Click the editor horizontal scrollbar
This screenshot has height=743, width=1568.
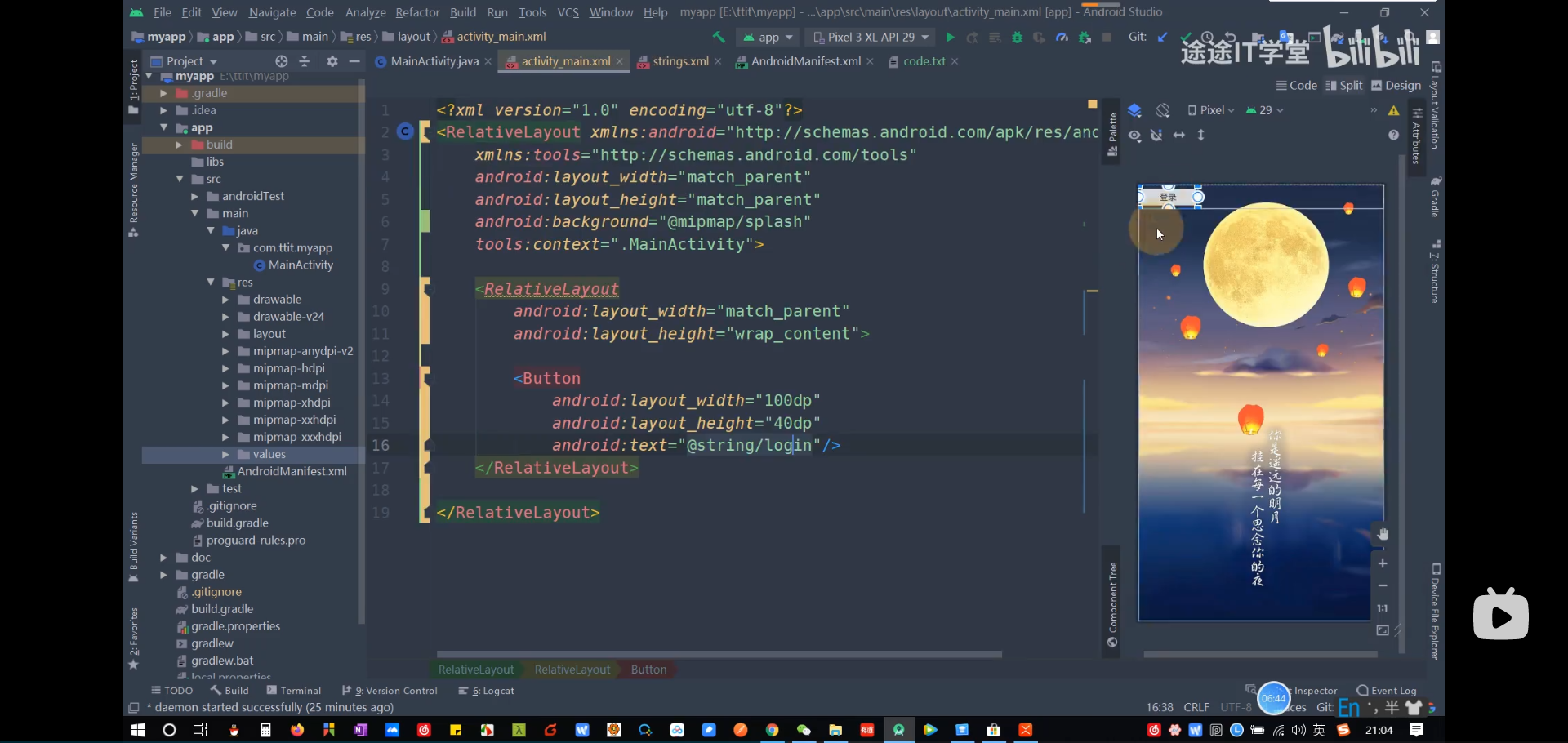pyautogui.click(x=719, y=654)
